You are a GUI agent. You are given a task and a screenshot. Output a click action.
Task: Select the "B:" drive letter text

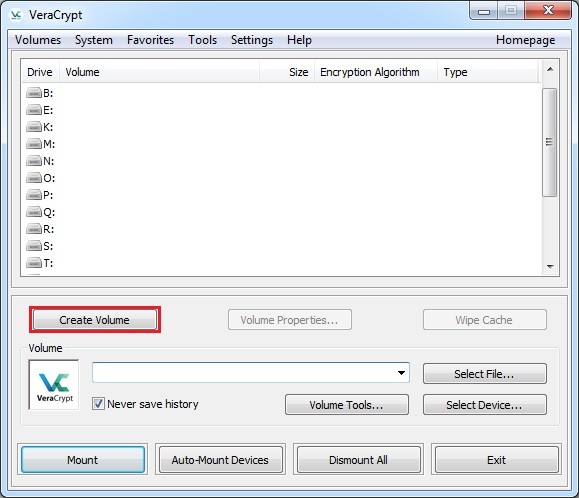[48, 93]
